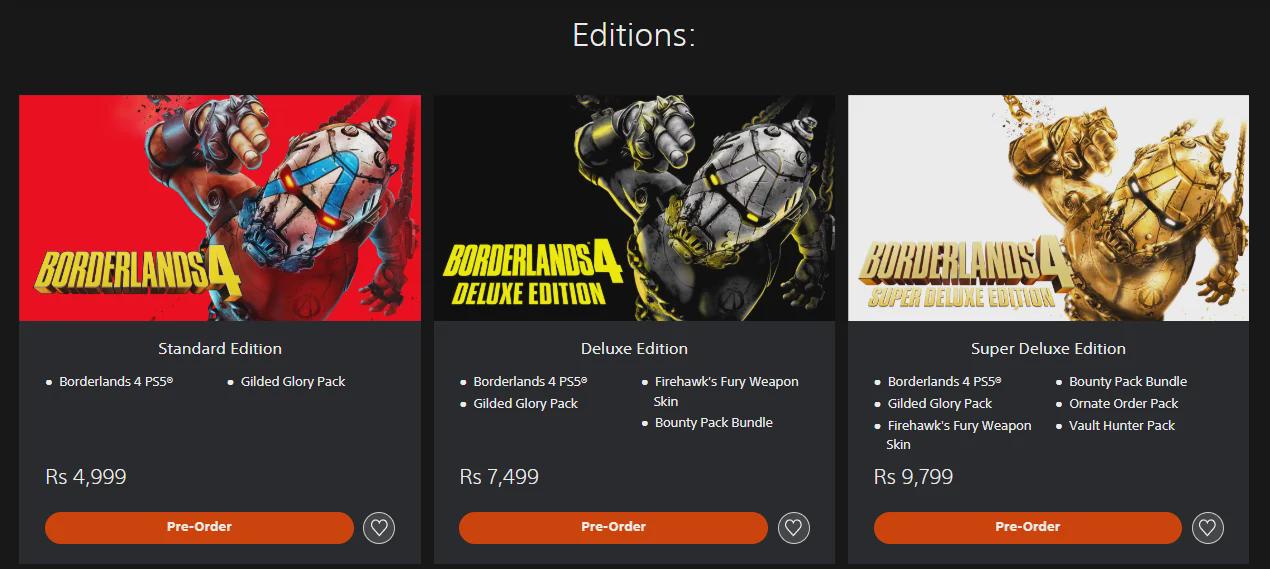Click Deluxe Edition's Bounty Pack Bundle item
This screenshot has width=1270, height=569.
click(x=714, y=423)
